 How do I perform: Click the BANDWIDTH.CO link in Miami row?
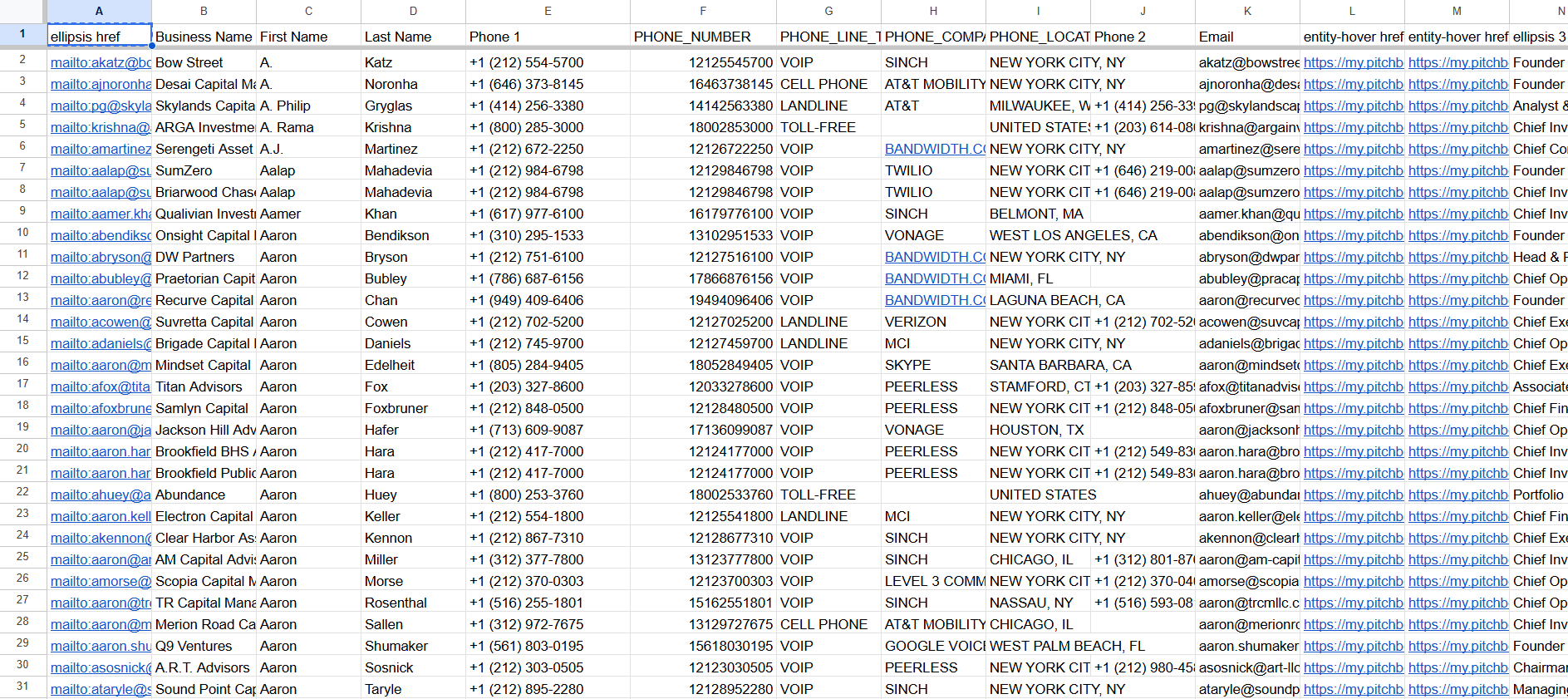point(934,278)
